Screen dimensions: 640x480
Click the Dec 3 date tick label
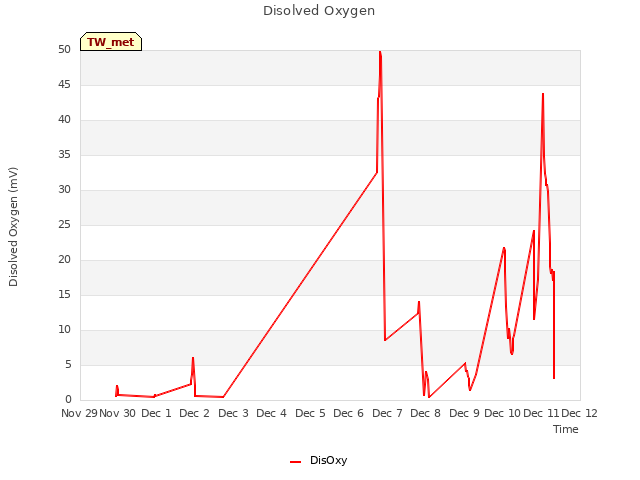(x=233, y=413)
